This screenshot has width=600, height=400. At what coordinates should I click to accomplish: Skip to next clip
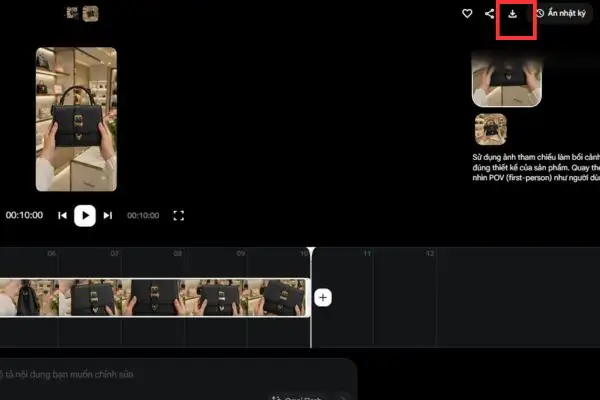(108, 216)
